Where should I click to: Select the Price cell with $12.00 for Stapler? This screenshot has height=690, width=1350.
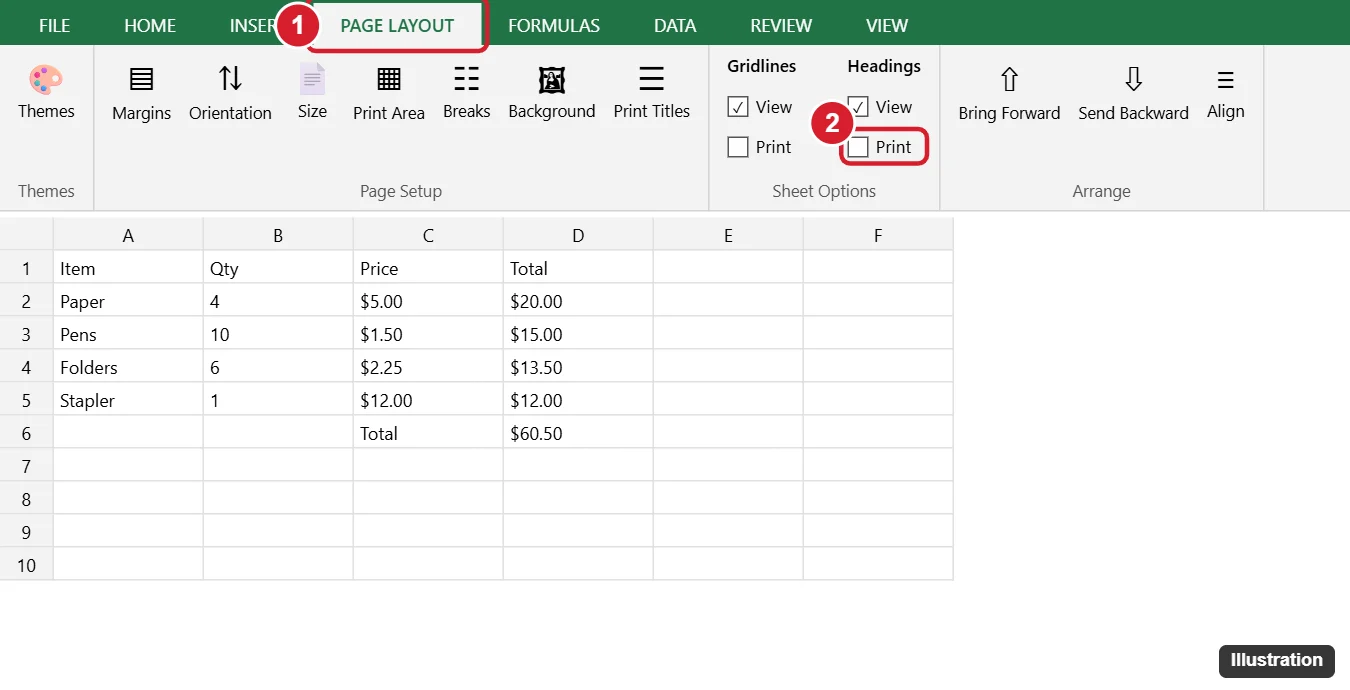[x=428, y=400]
